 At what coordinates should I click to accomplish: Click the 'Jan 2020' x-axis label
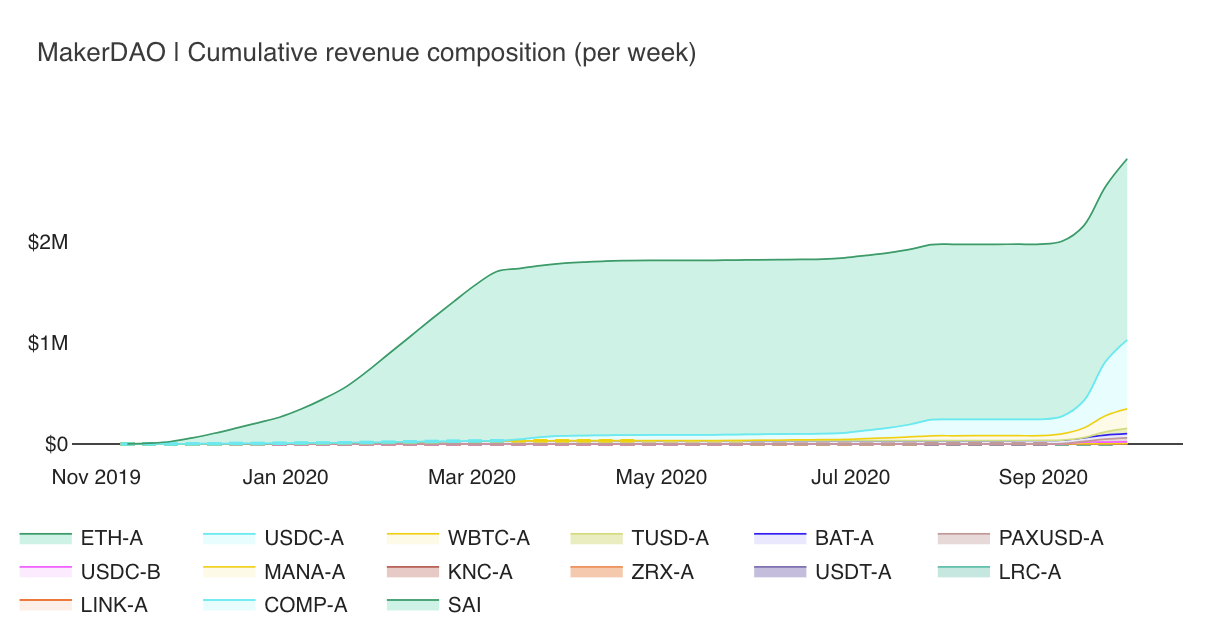[285, 477]
